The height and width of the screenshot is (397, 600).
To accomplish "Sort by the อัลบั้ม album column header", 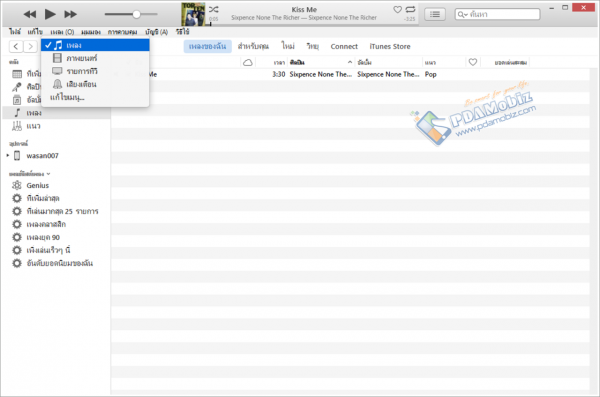I will (389, 62).
